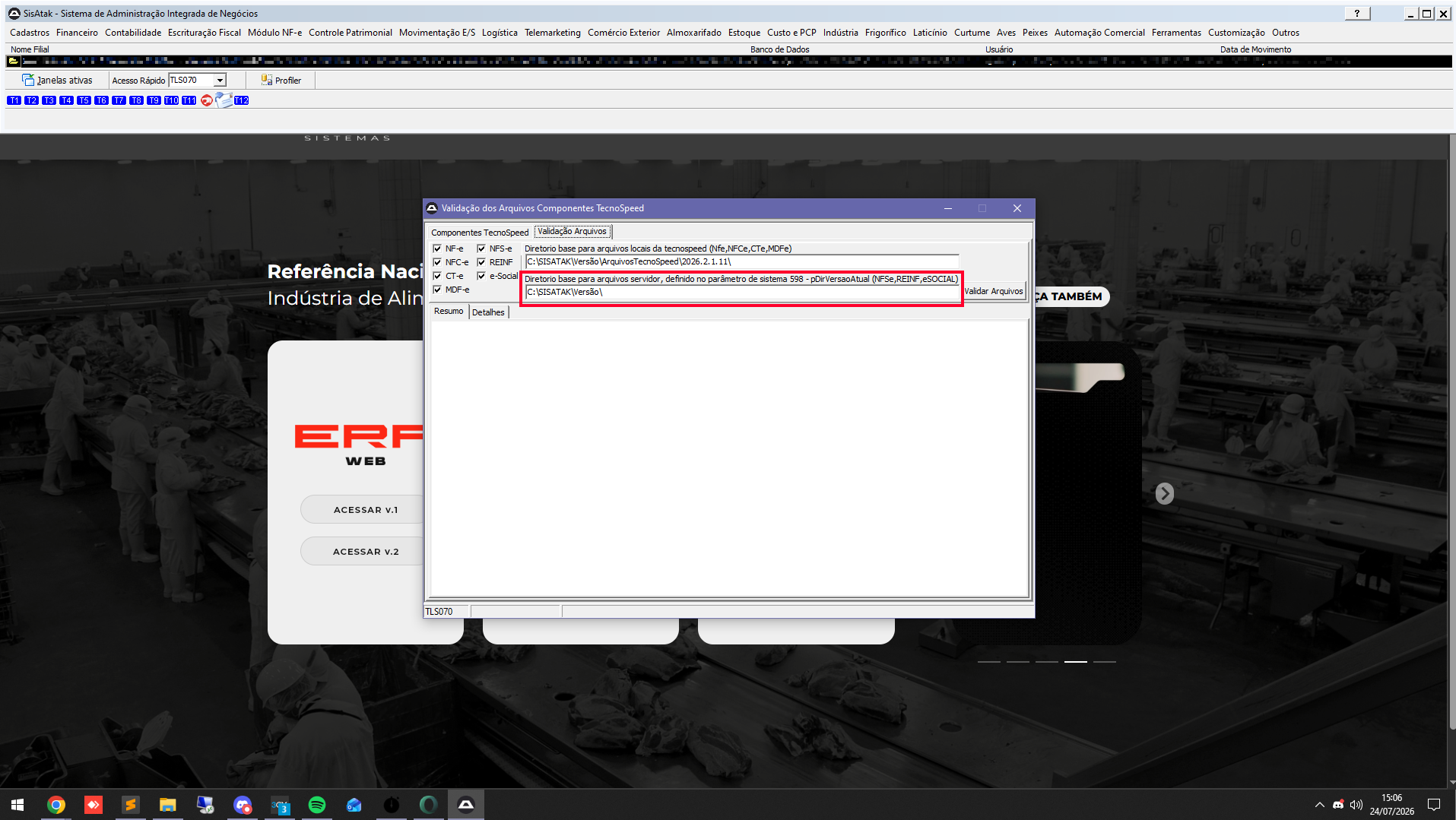Click the T7 shortcut icon

click(119, 100)
